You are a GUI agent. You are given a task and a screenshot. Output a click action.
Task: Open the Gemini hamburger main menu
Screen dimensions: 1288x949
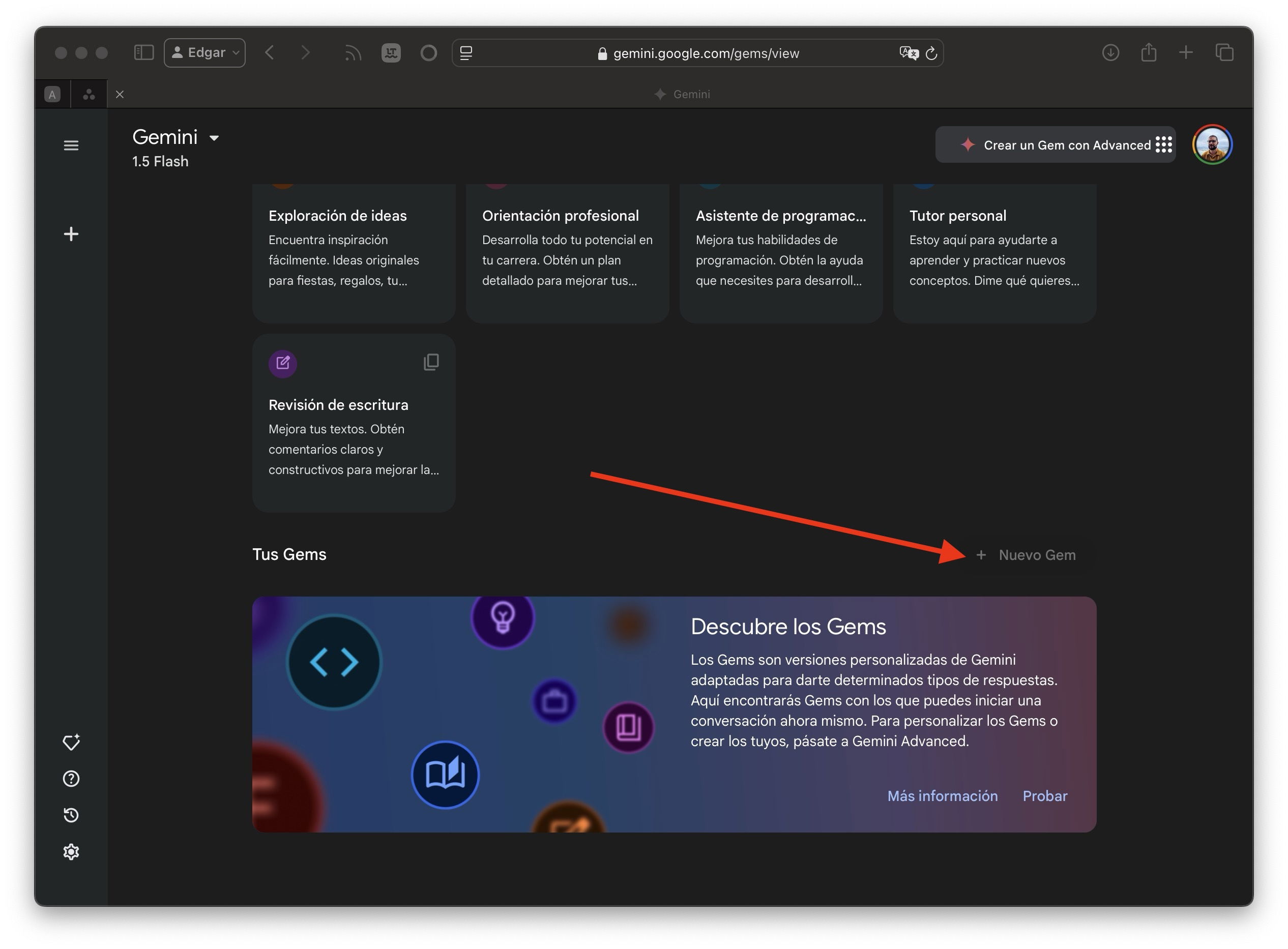click(71, 145)
